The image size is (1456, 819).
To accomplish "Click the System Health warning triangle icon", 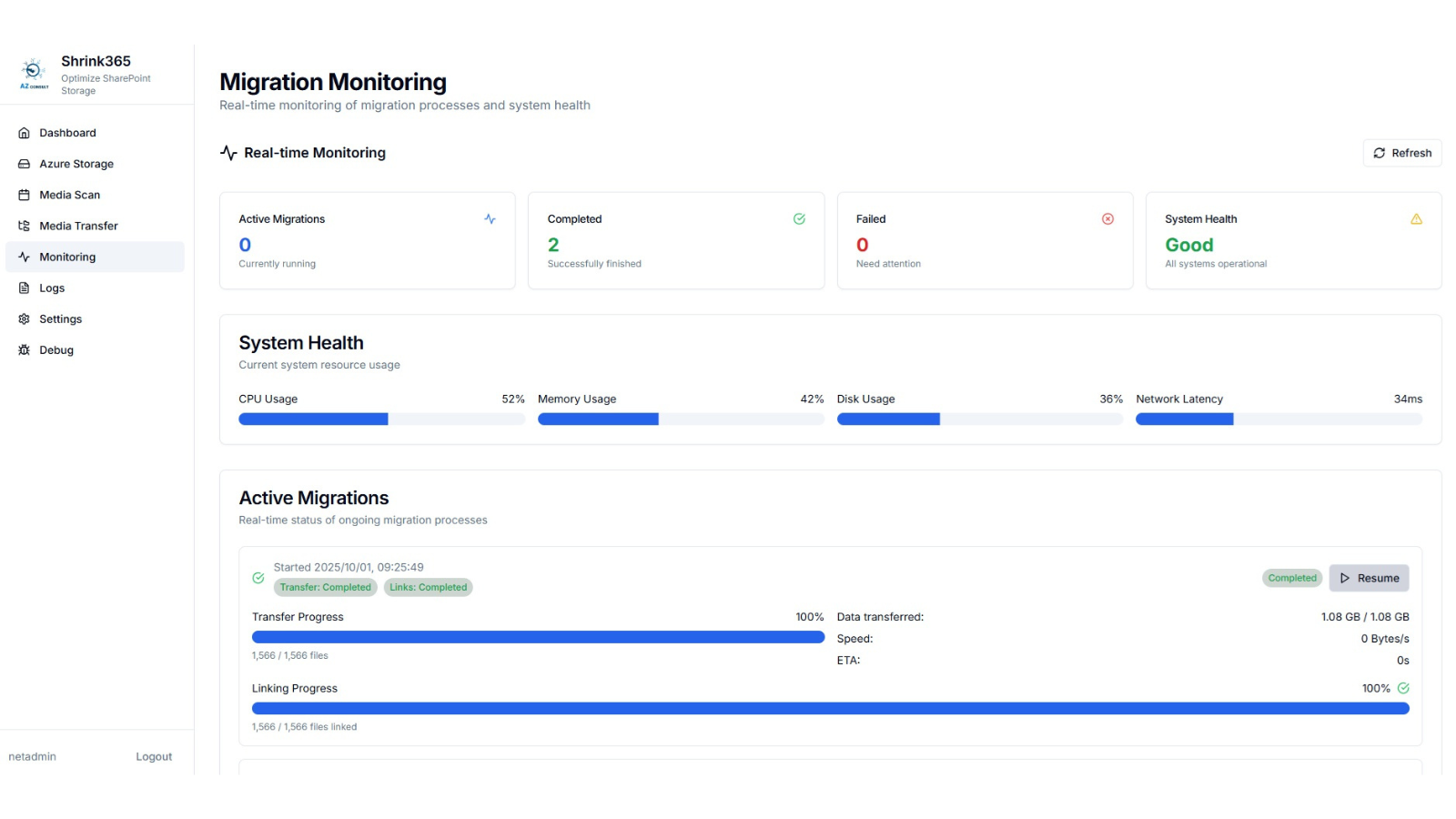I will (1416, 219).
